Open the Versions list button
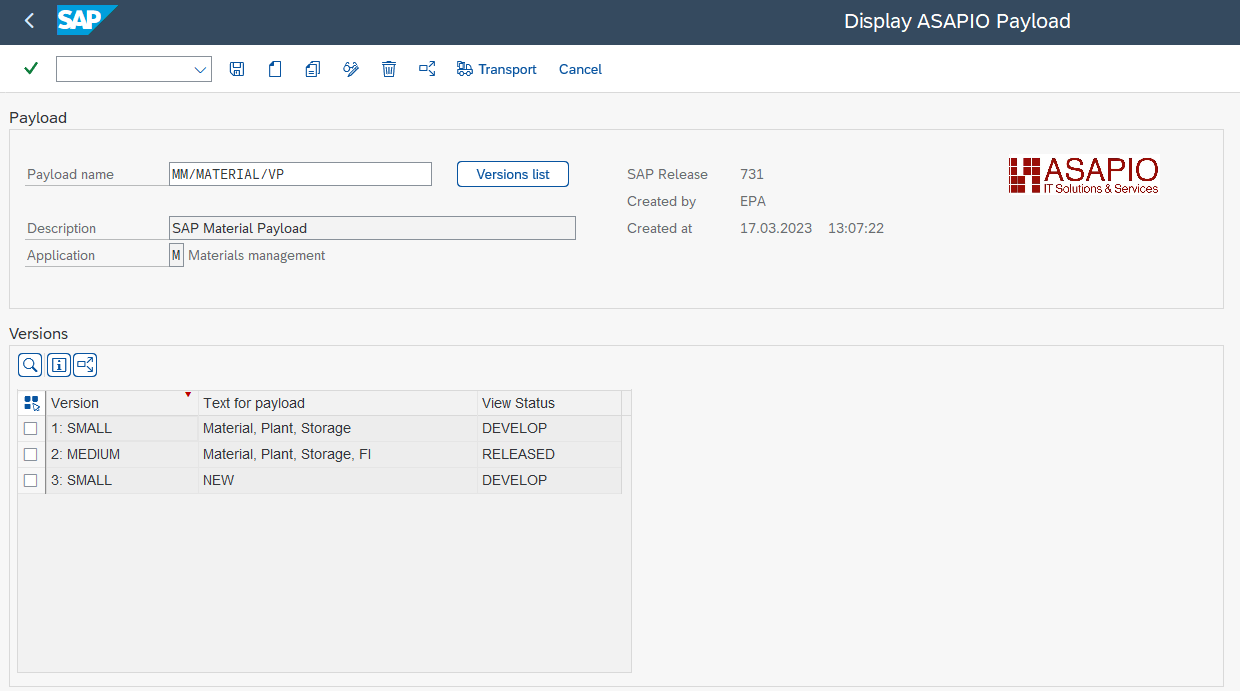Viewport: 1240px width, 691px height. tap(513, 174)
